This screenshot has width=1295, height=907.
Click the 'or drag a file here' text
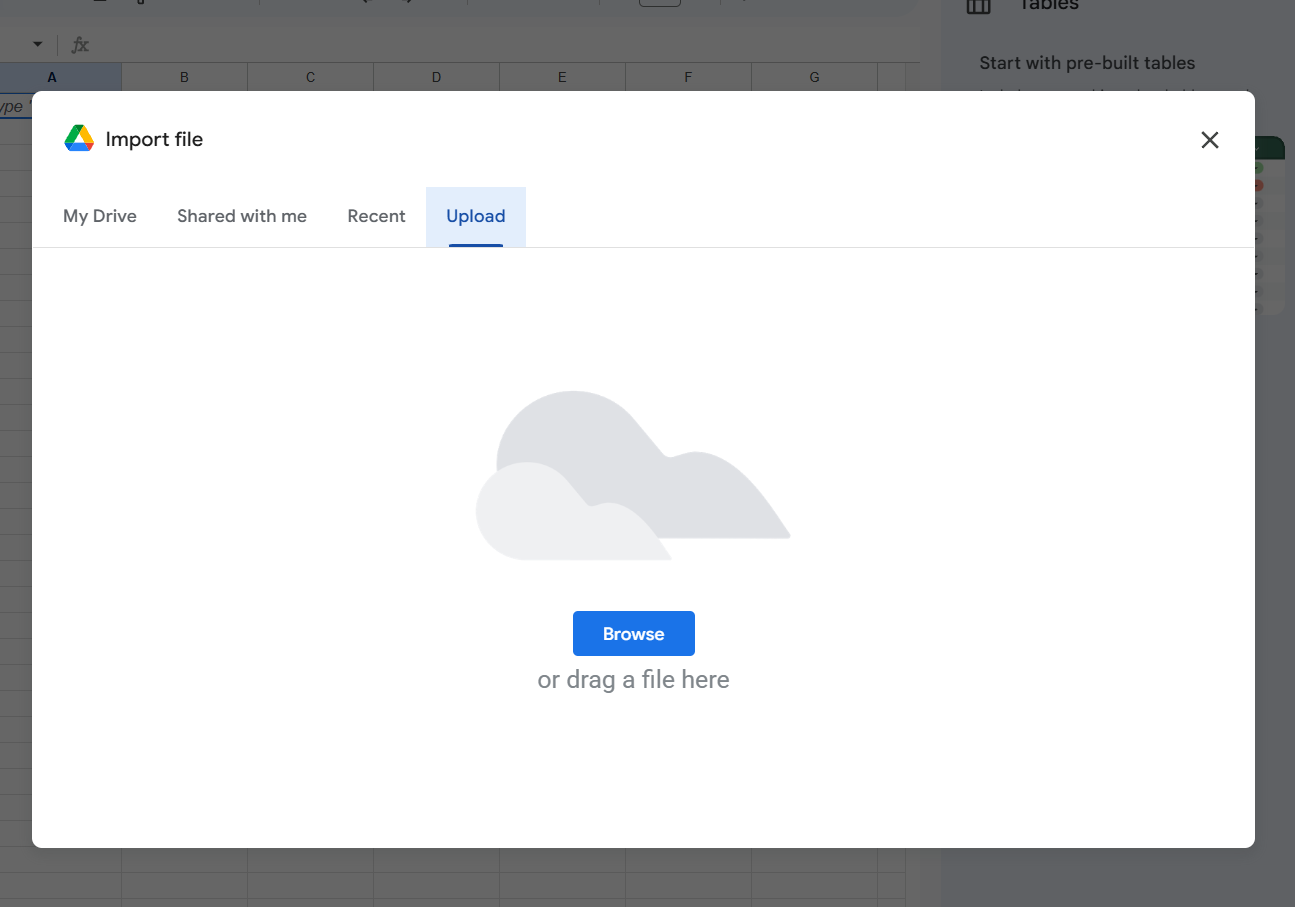click(633, 680)
